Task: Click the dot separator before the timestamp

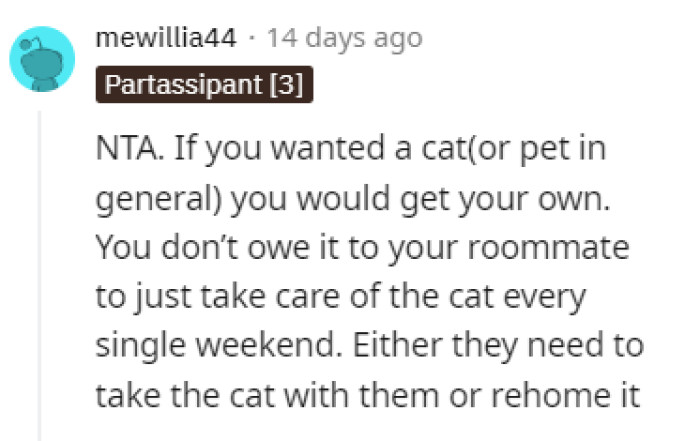Action: point(254,39)
